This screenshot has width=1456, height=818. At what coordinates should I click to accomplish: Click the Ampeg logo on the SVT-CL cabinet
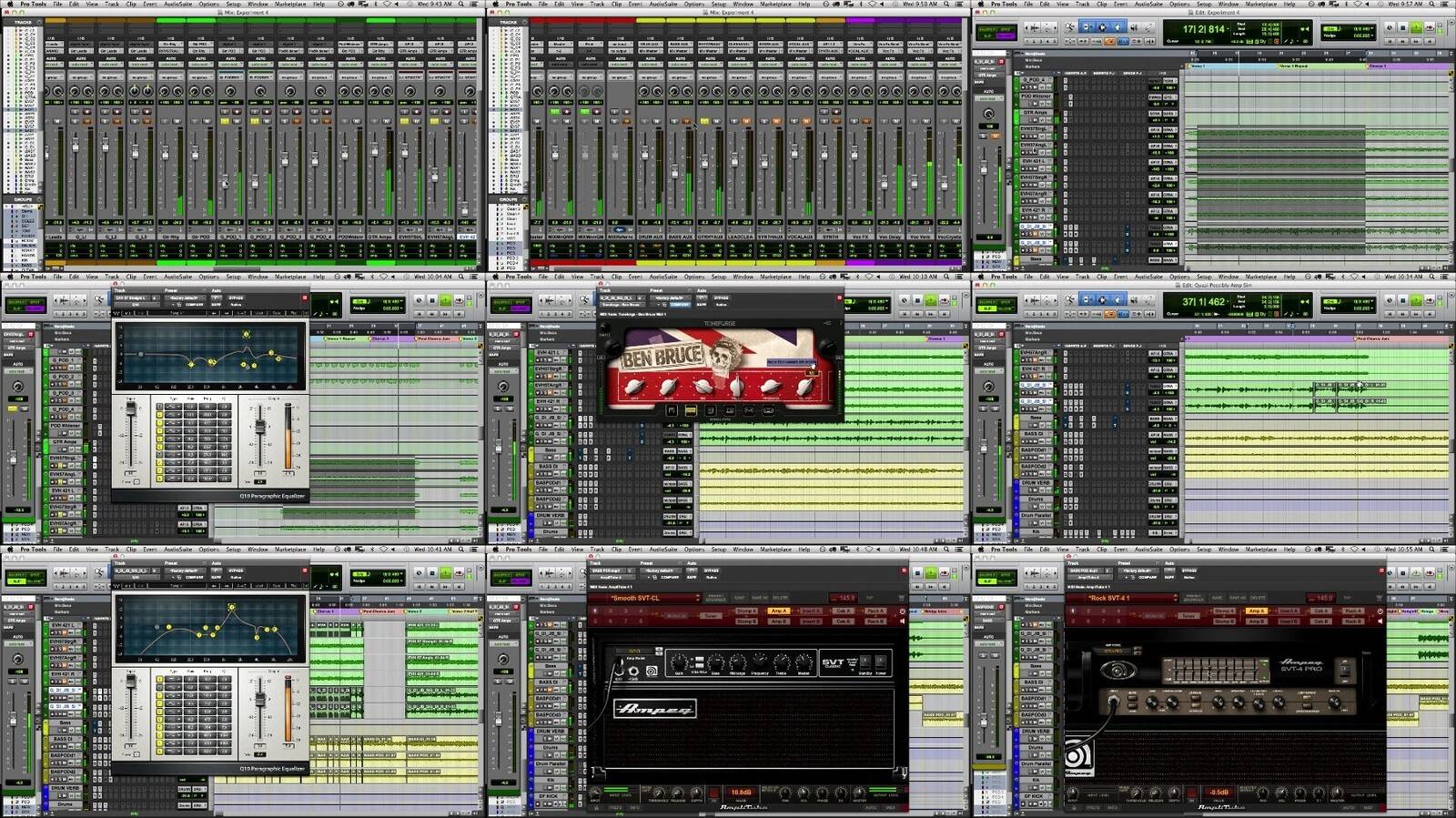click(655, 709)
